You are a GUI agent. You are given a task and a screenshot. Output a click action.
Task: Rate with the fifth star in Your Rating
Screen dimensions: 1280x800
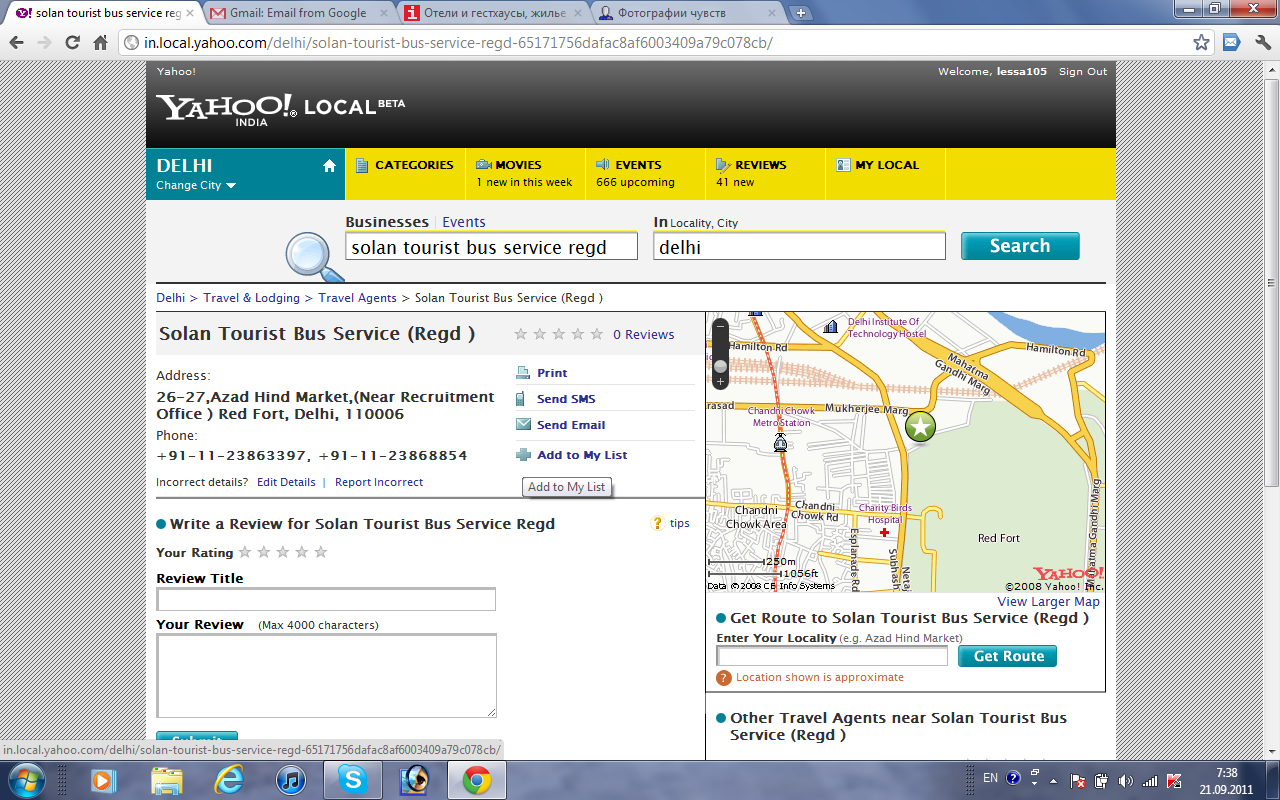tap(321, 552)
